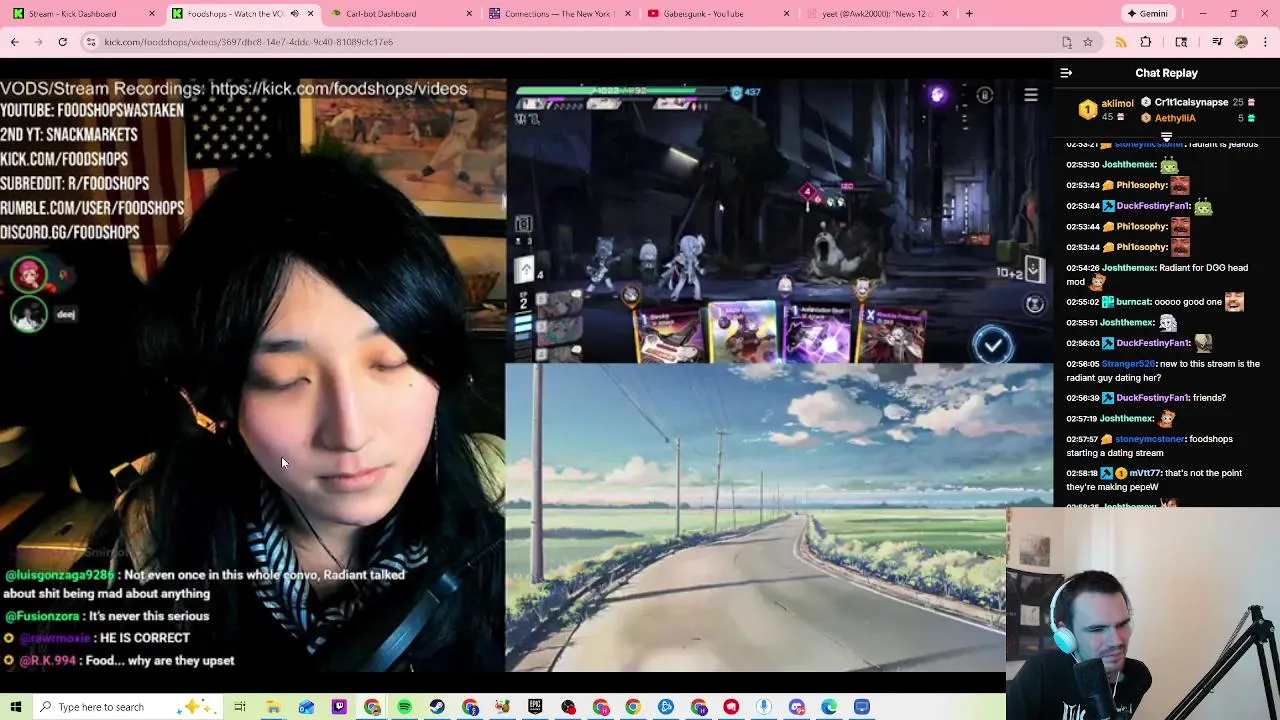
Task: Open the Windows Start menu
Action: (16, 707)
